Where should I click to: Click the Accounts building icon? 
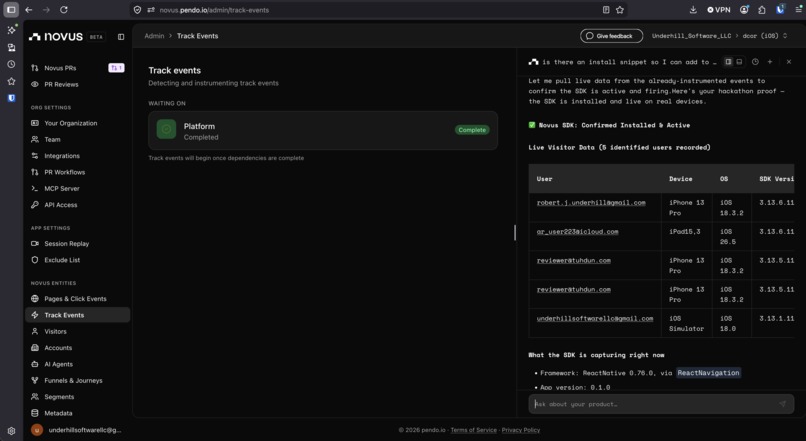[x=35, y=348]
